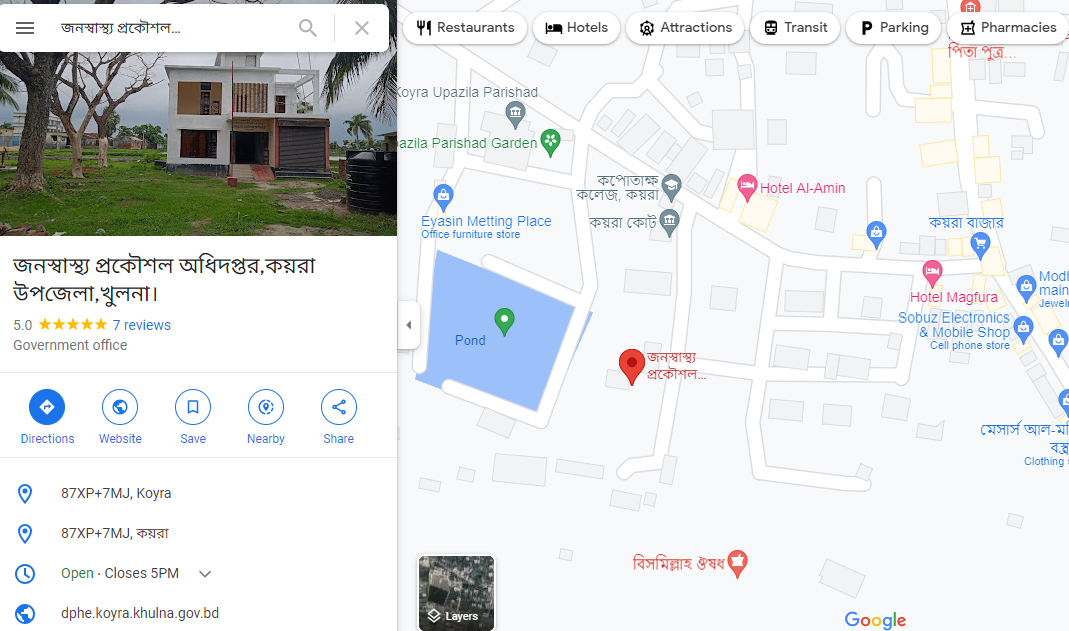Open dphe.koyra.khulna.gov.bd website link
This screenshot has width=1069, height=631.
[x=140, y=613]
